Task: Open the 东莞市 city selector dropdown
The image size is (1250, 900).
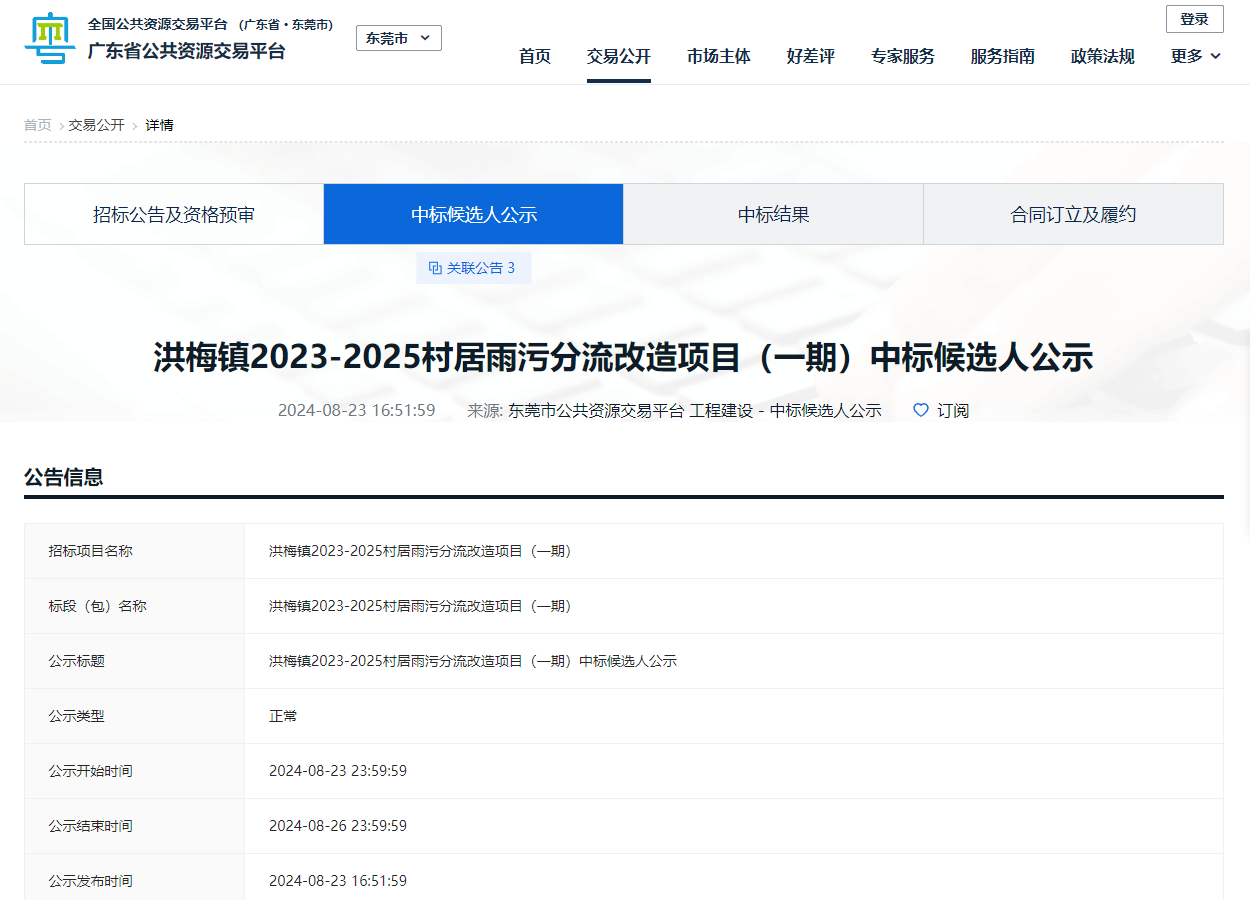Action: (x=398, y=37)
